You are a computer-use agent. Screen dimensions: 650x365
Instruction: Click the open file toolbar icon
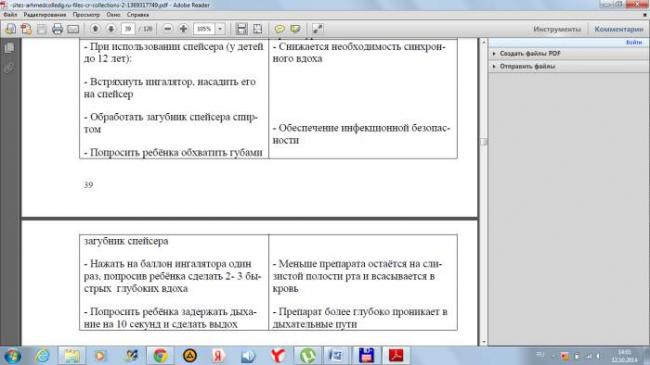[10, 29]
